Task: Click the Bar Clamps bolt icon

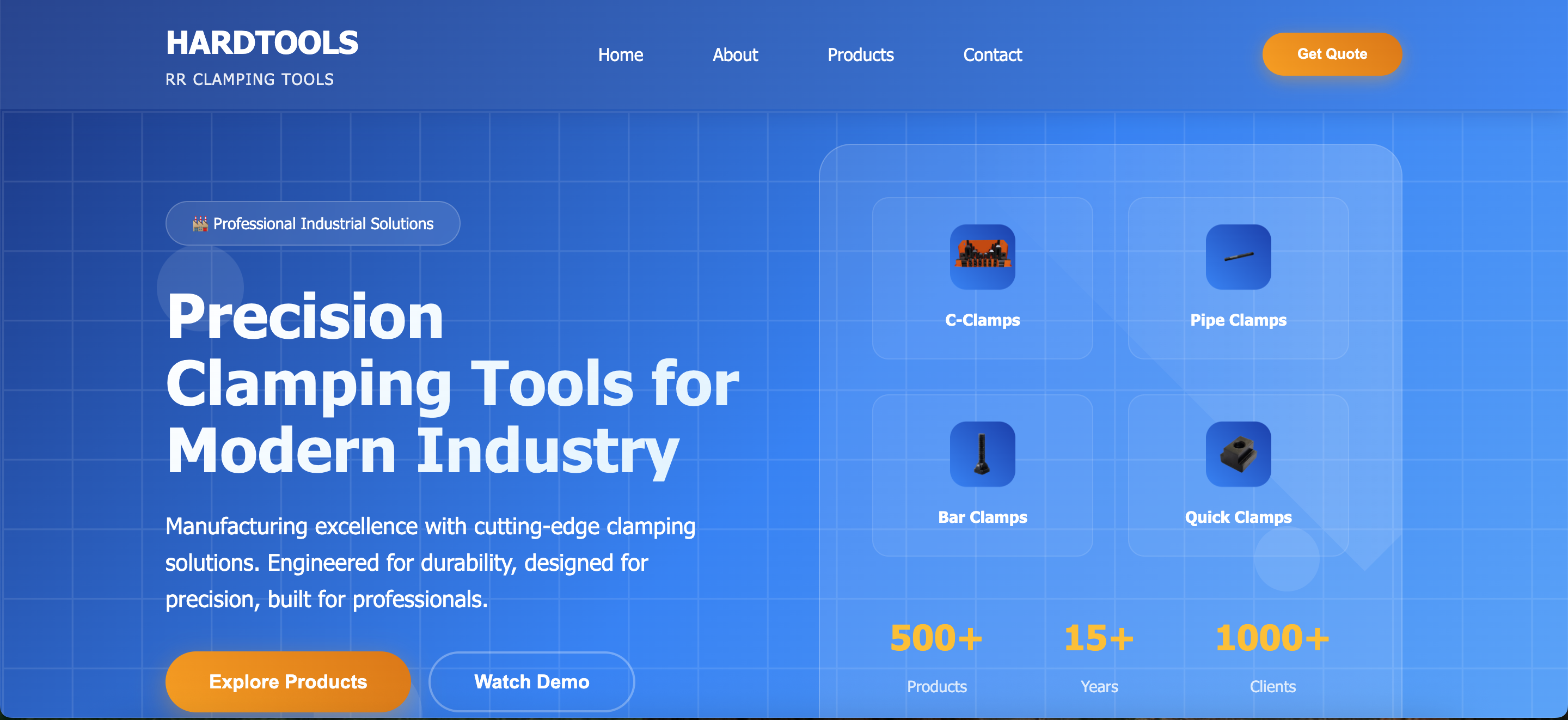Action: point(982,454)
